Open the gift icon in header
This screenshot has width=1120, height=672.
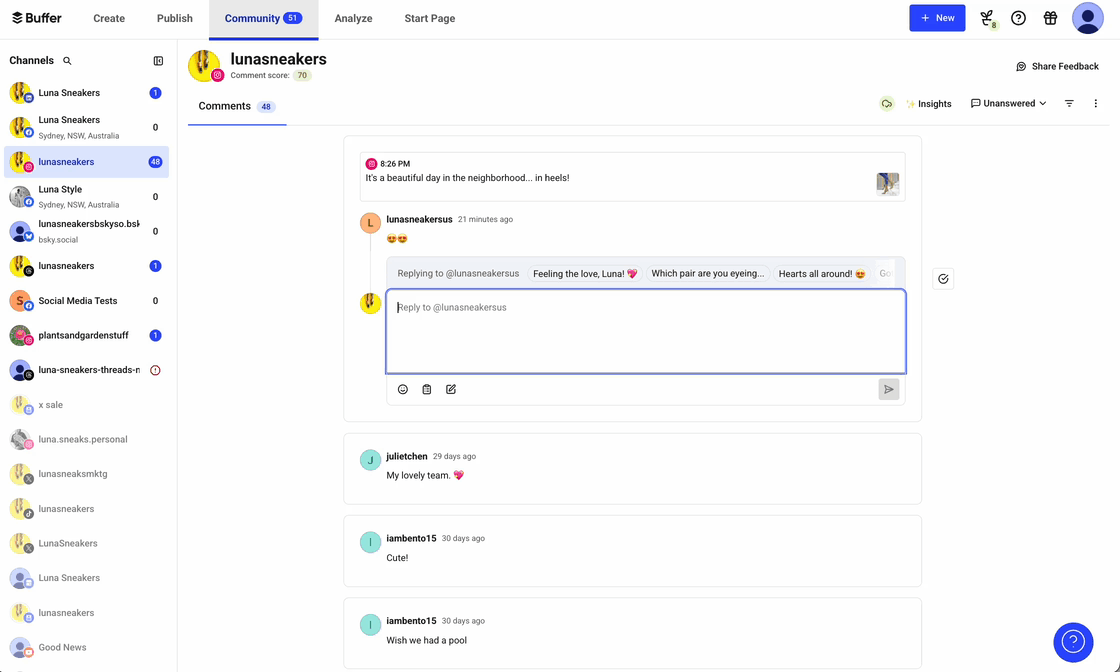point(1050,19)
